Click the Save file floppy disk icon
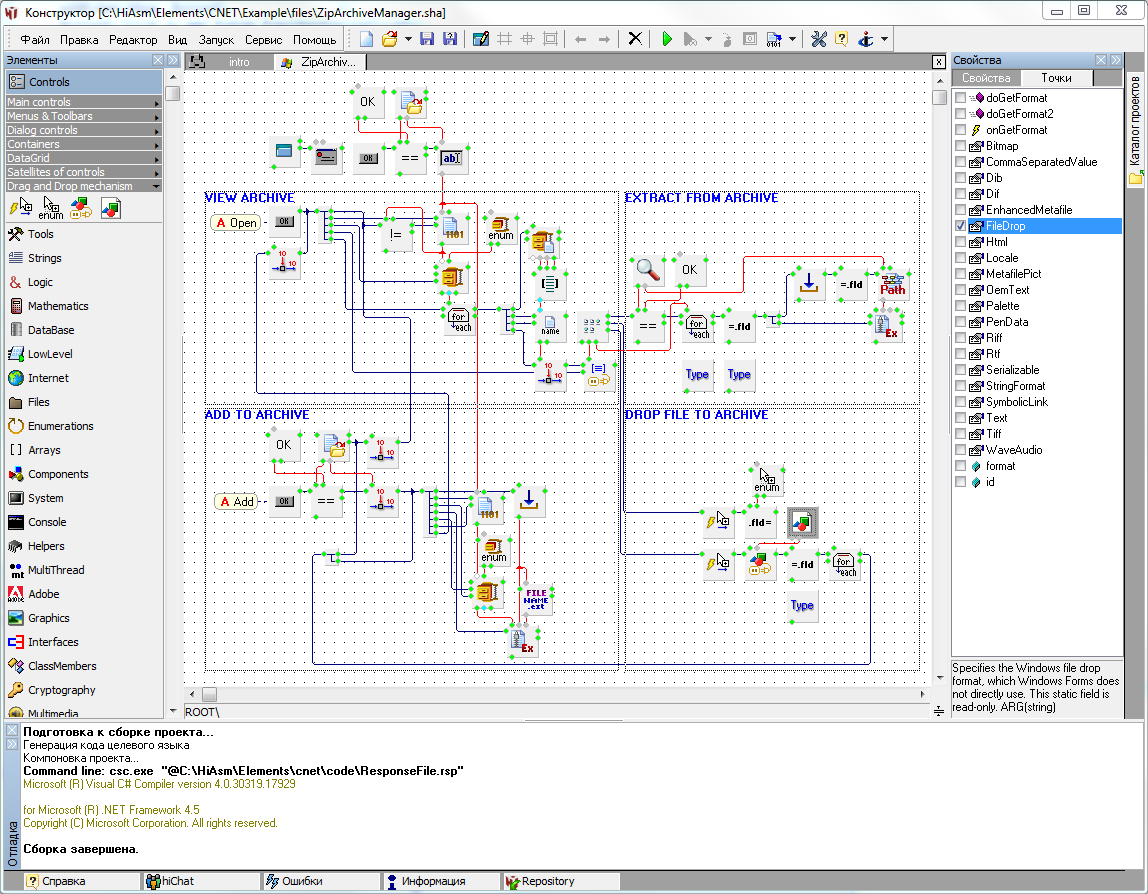This screenshot has height=894, width=1148. coord(427,39)
